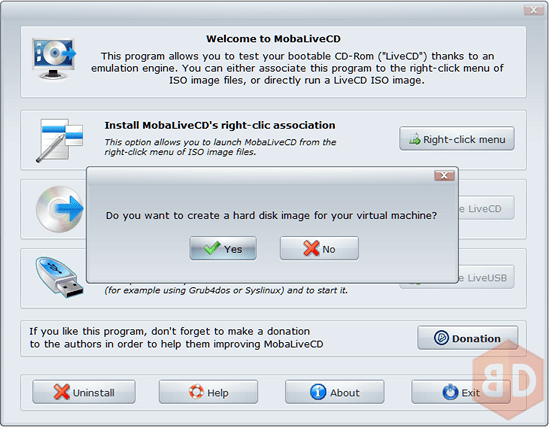Click the CD with blue arrow icon

(60, 209)
